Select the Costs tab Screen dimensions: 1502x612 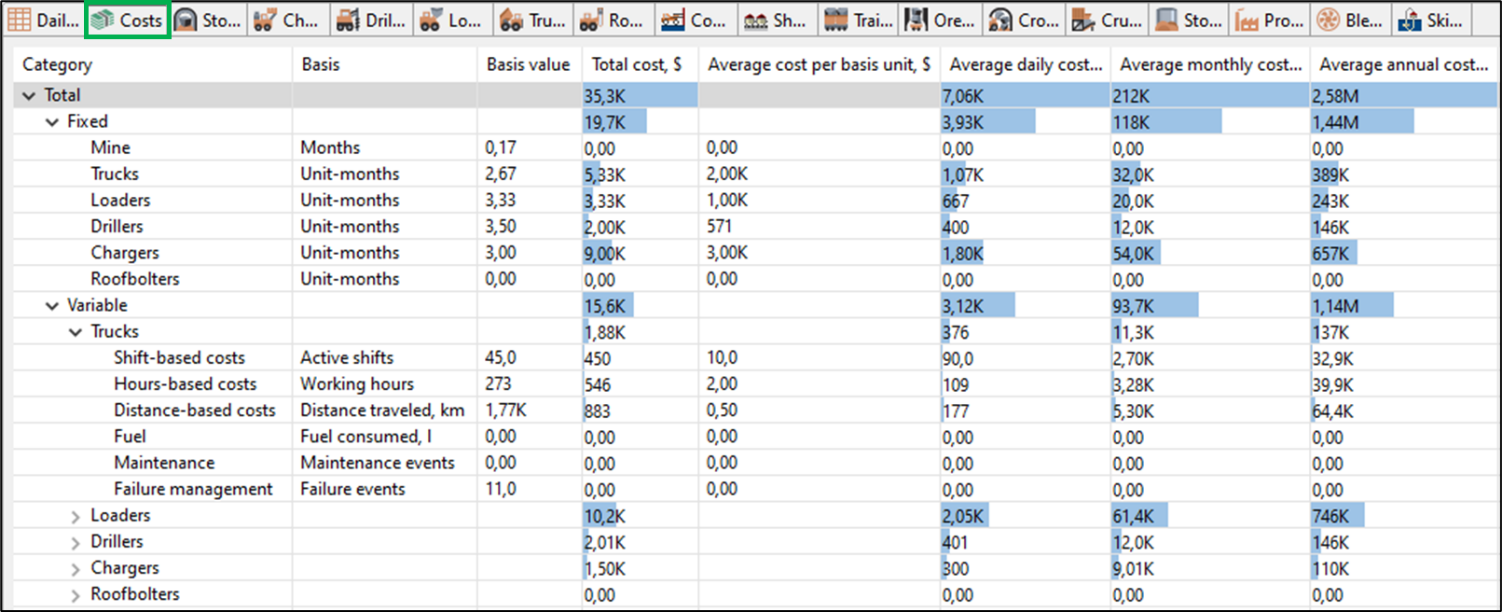[x=127, y=20]
